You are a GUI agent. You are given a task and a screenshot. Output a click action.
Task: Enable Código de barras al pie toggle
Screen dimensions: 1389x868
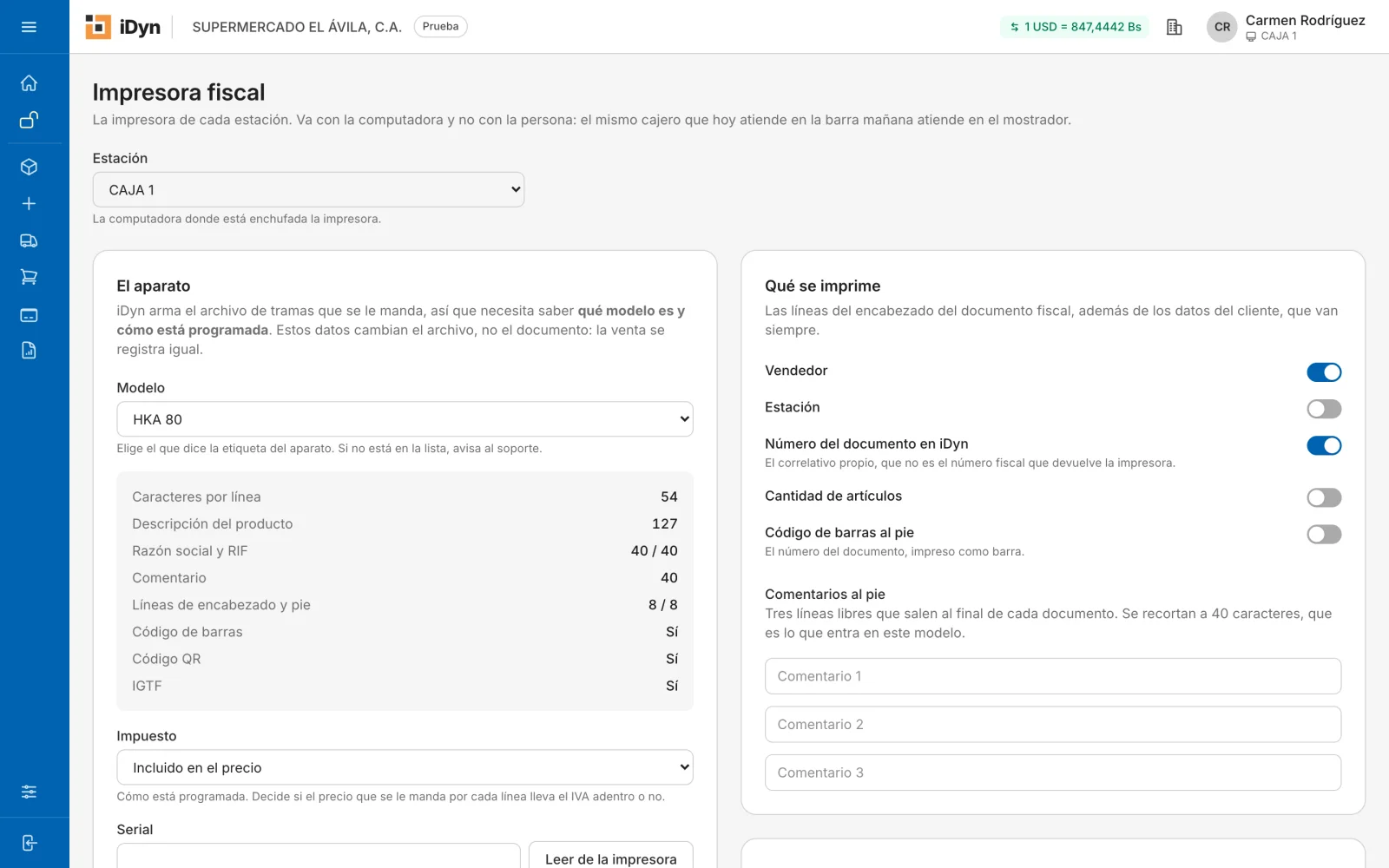[1324, 534]
